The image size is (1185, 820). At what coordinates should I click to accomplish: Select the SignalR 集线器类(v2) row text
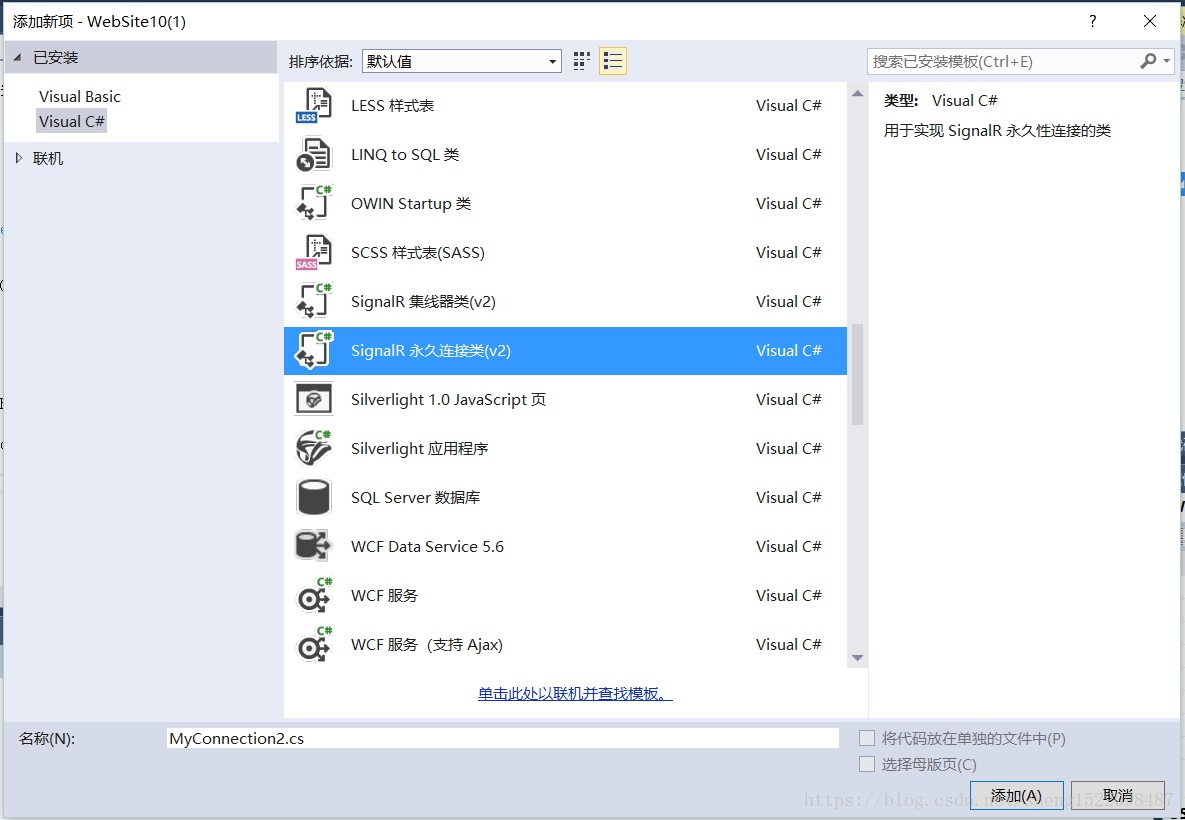pos(423,302)
